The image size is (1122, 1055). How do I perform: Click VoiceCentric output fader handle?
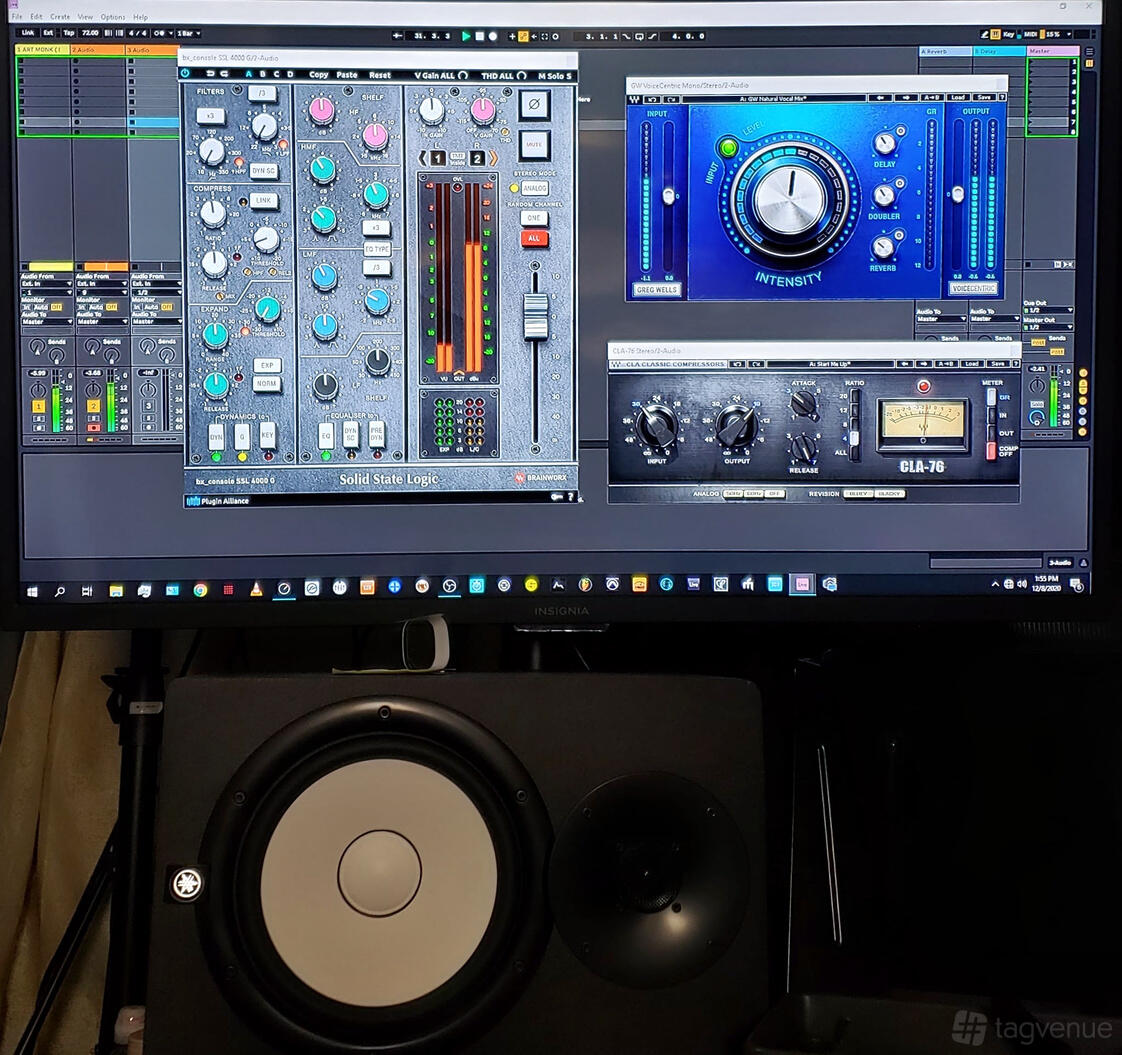(x=957, y=194)
